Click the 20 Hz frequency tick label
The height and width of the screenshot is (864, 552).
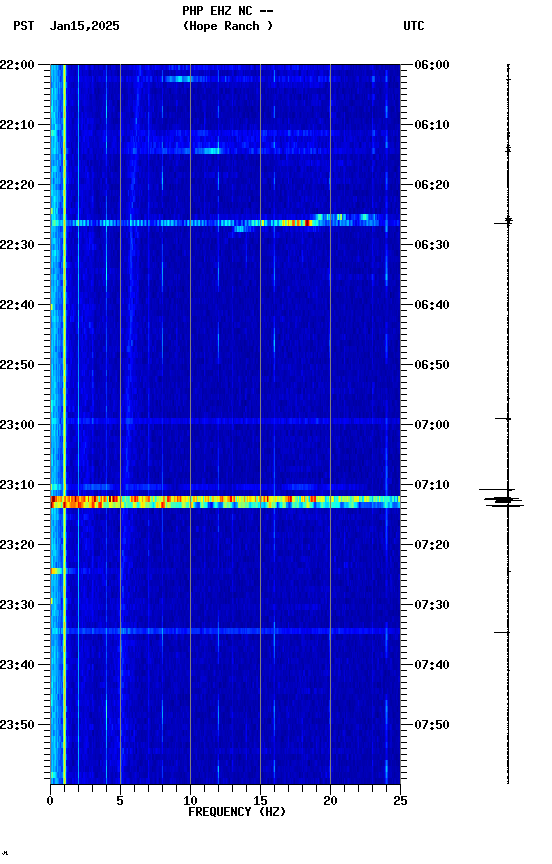pos(330,801)
